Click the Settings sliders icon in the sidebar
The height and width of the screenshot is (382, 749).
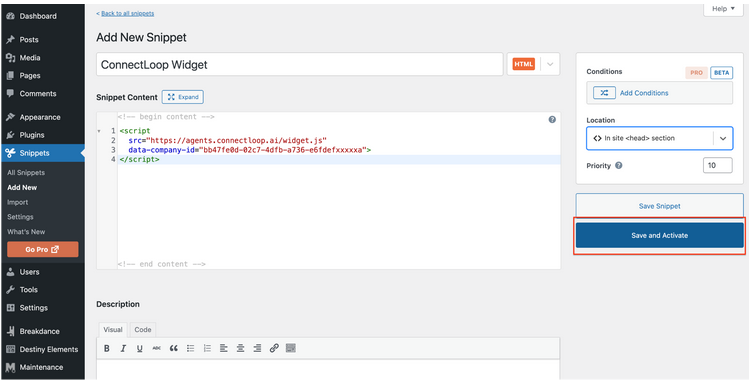(x=11, y=308)
